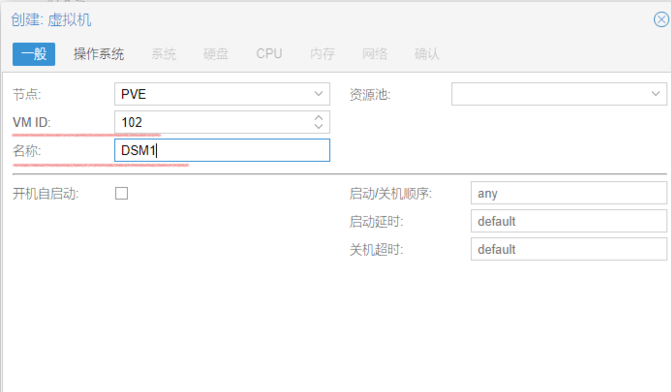The width and height of the screenshot is (671, 392).
Task: Open the 网络 tab
Action: click(x=374, y=54)
